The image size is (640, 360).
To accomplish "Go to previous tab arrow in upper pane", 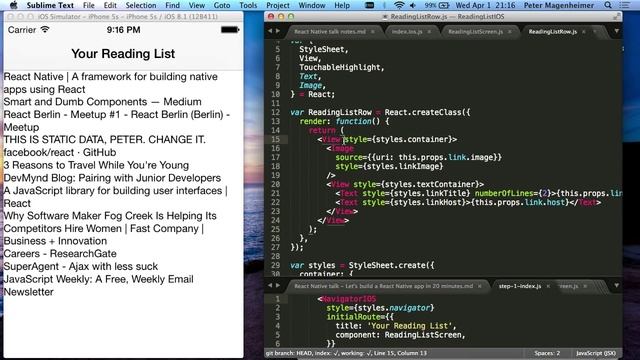I will point(270,31).
